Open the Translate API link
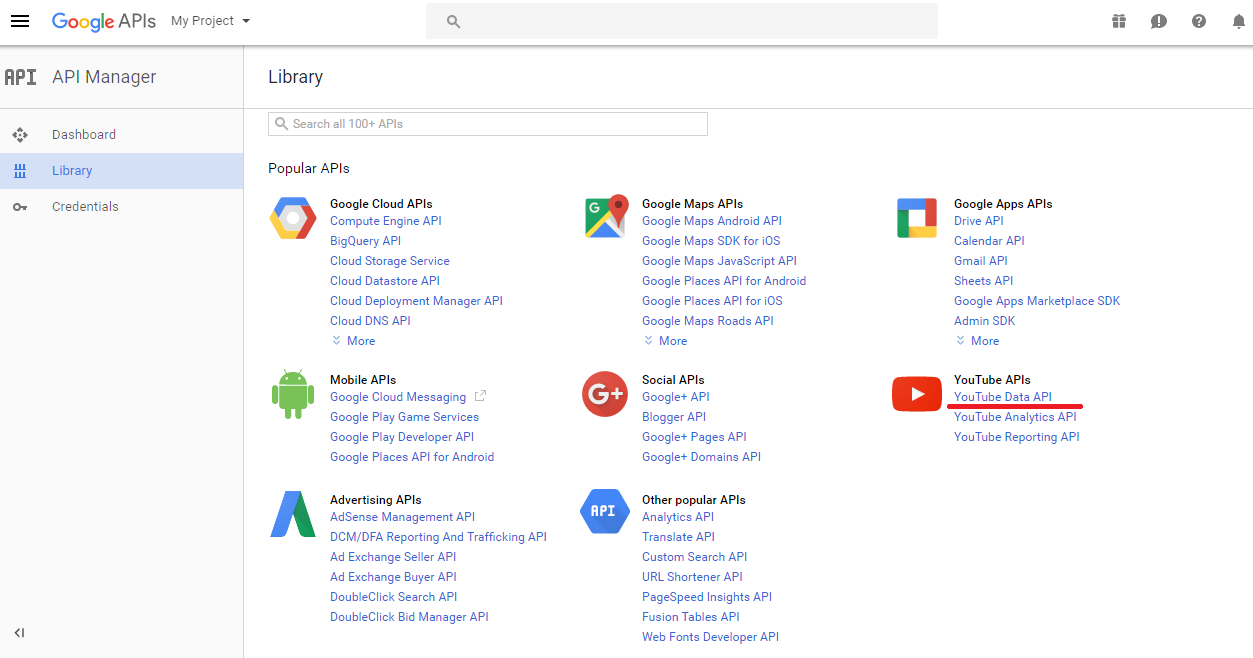Viewport: 1253px width, 658px height. pyautogui.click(x=679, y=537)
